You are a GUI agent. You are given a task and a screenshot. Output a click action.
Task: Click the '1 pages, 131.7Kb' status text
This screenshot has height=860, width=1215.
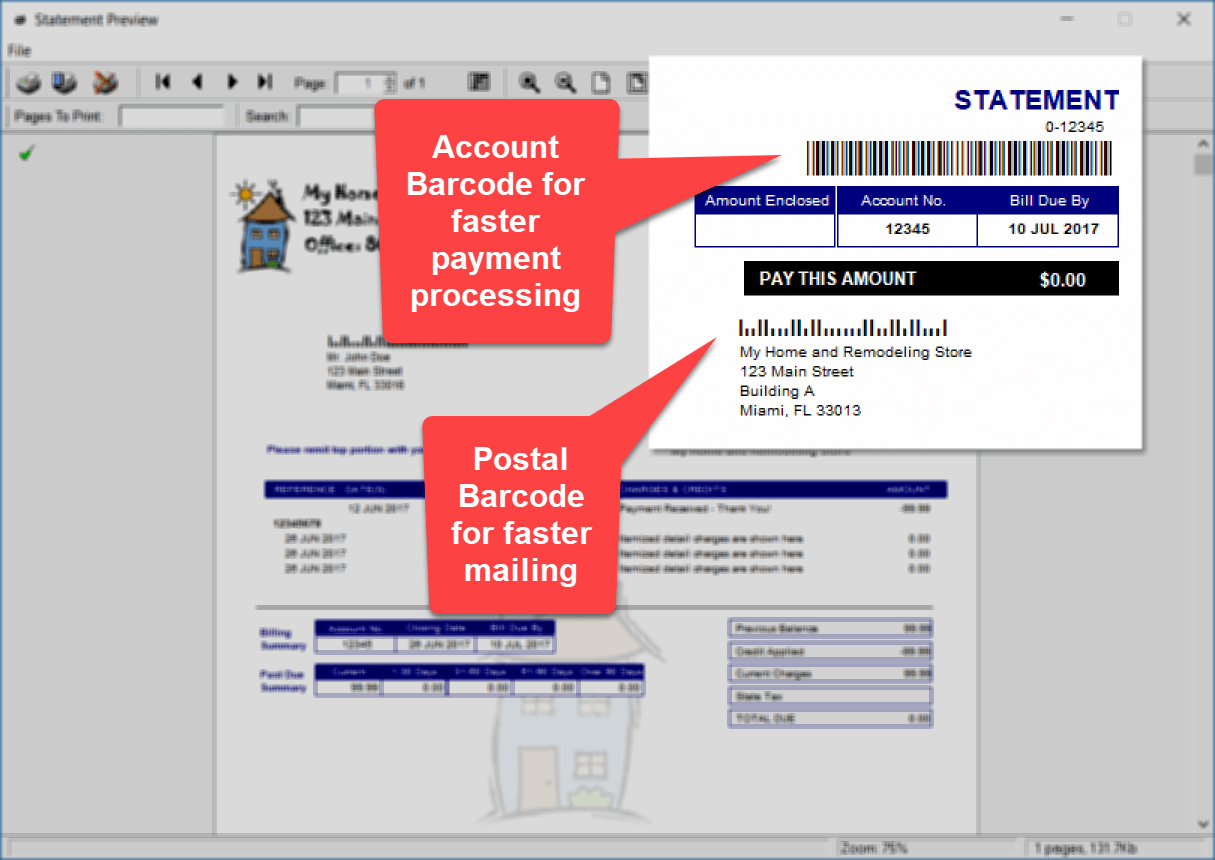tap(1086, 848)
